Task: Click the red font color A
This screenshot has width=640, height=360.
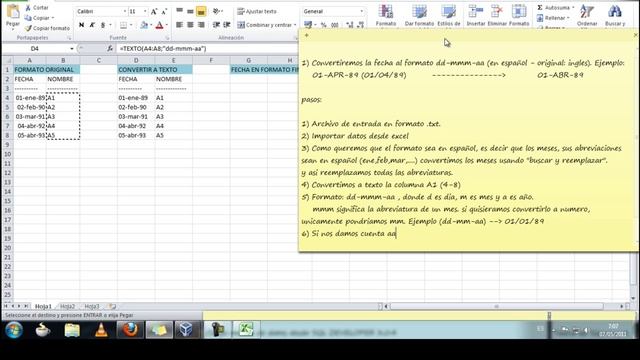Action: coord(160,25)
